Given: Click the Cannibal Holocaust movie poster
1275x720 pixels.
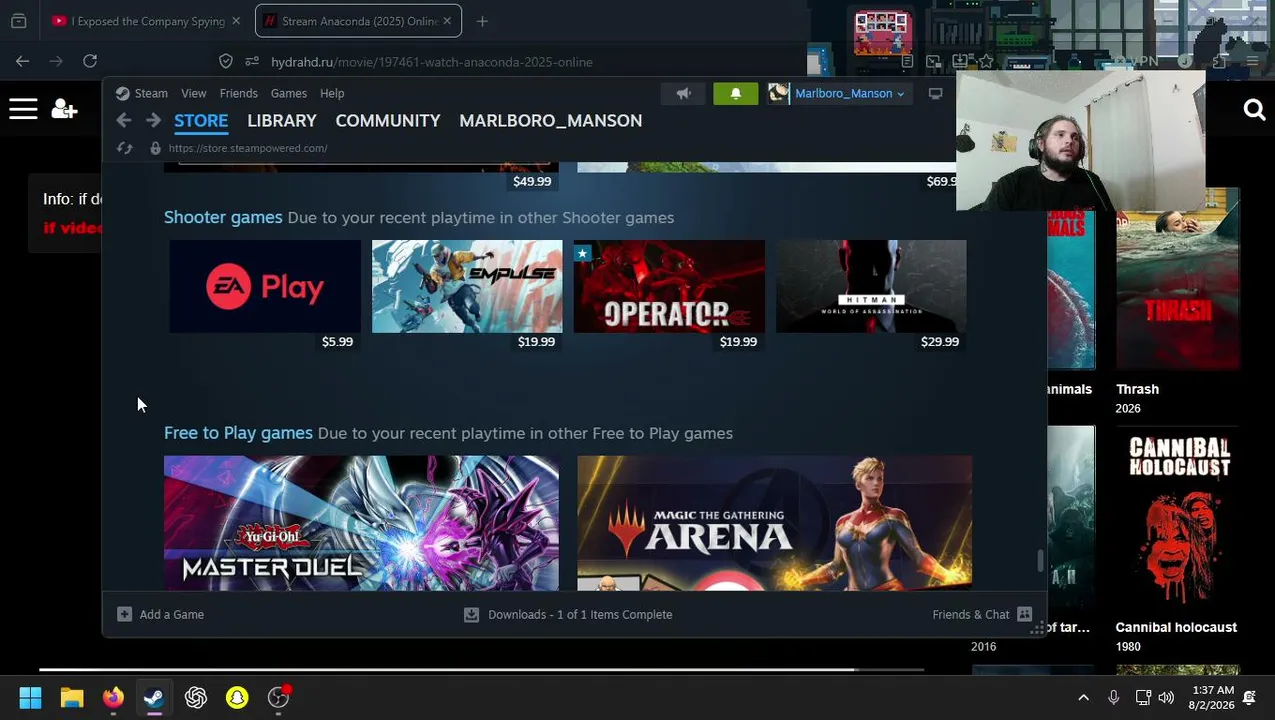Looking at the screenshot, I should [1178, 517].
